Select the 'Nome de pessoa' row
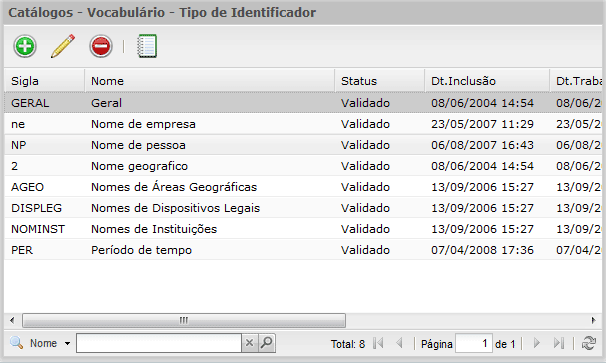 click(303, 145)
